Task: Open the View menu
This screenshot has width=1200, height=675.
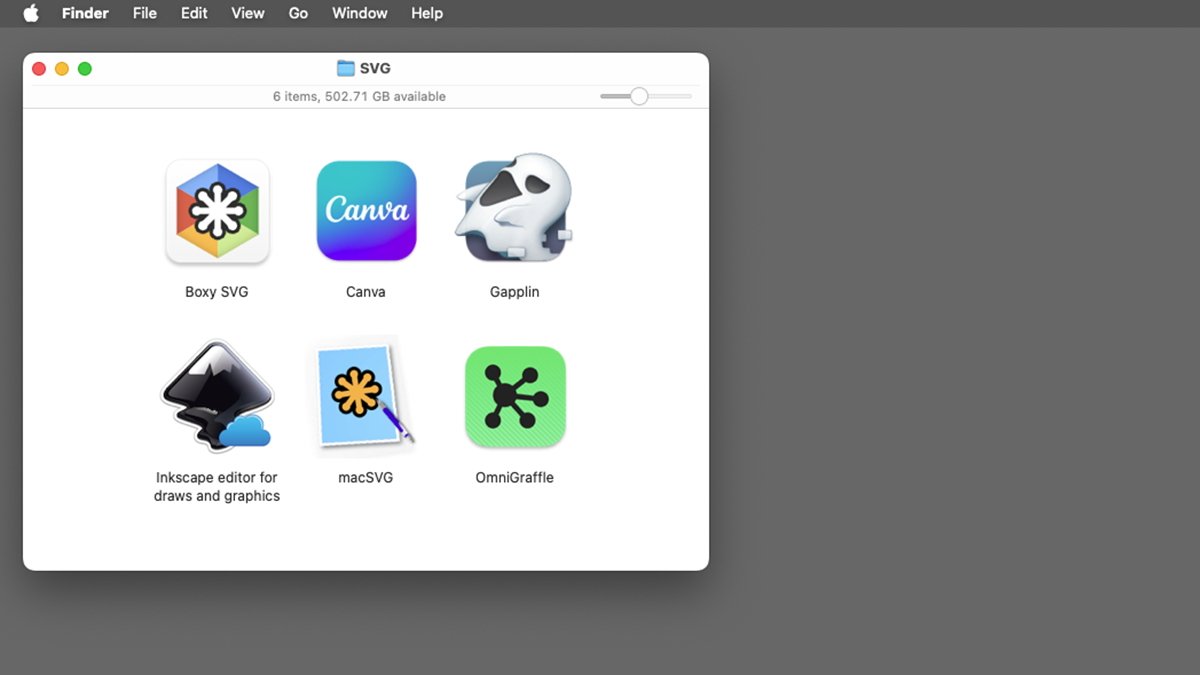Action: (247, 13)
